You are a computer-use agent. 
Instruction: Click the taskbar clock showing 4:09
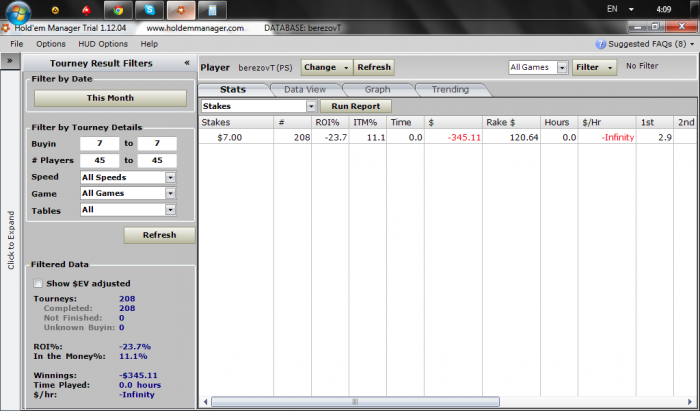coord(663,9)
